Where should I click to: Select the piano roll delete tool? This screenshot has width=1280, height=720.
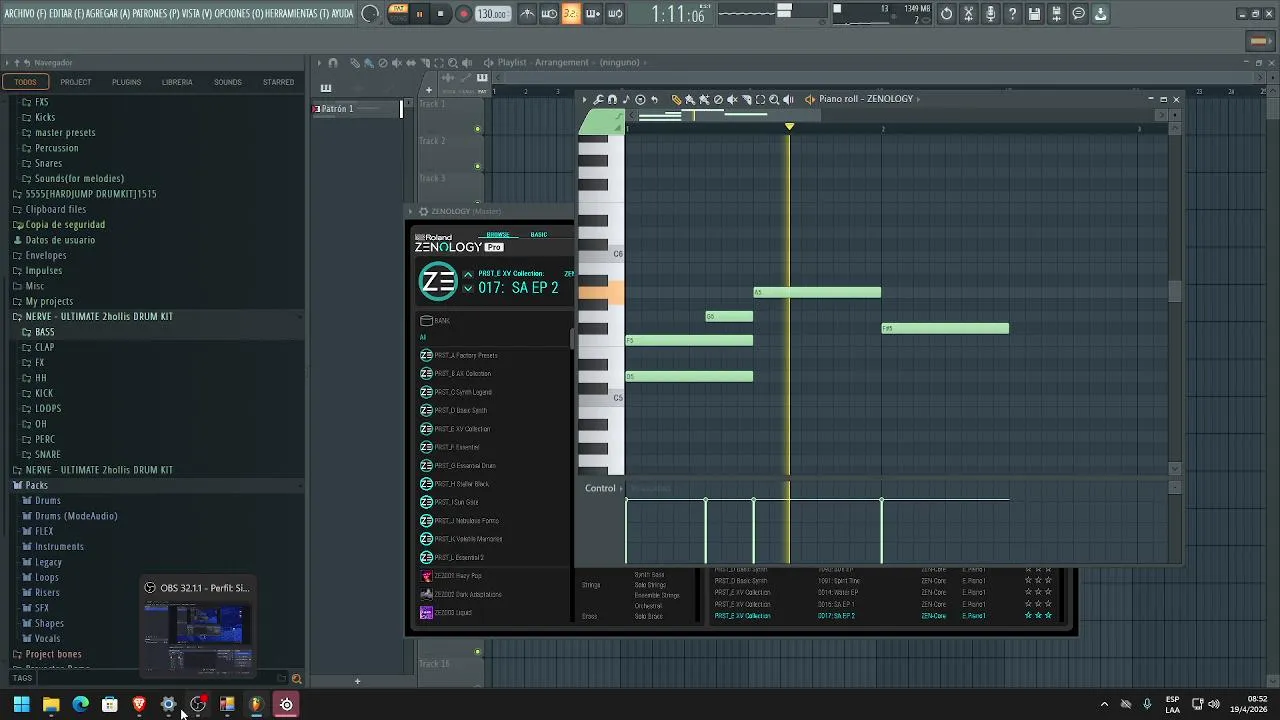click(x=718, y=99)
